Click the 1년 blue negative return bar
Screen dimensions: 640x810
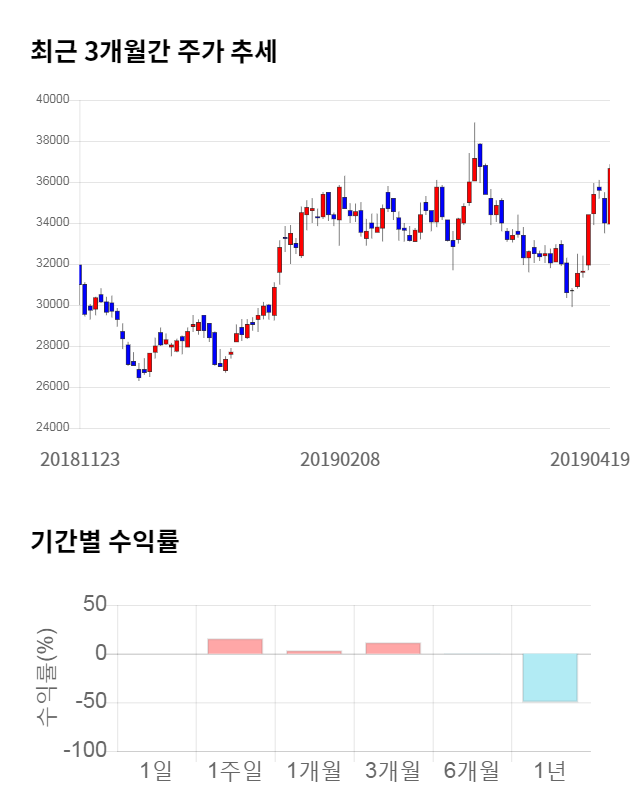[550, 677]
